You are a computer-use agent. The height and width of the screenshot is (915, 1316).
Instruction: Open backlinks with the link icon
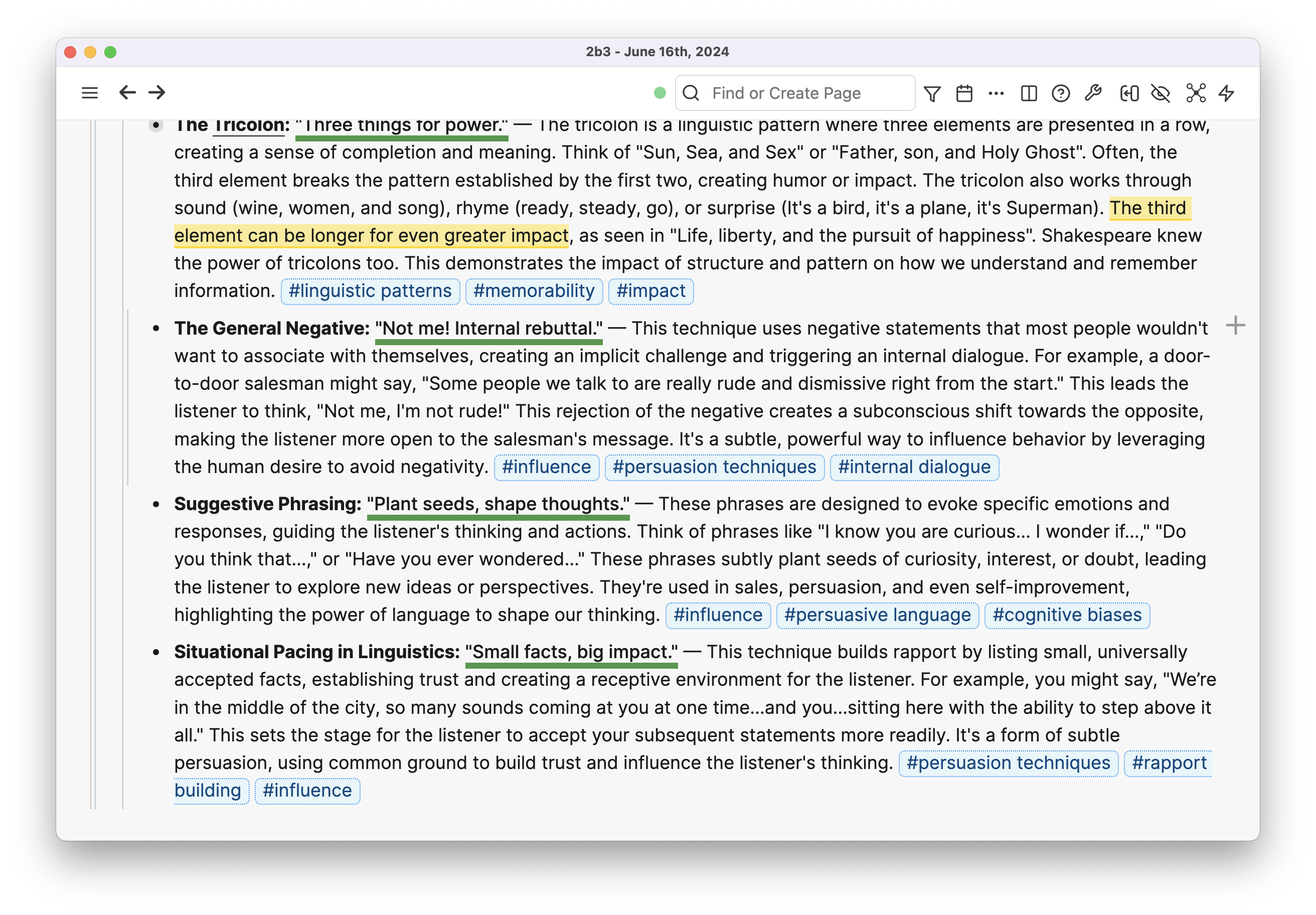click(x=1130, y=92)
